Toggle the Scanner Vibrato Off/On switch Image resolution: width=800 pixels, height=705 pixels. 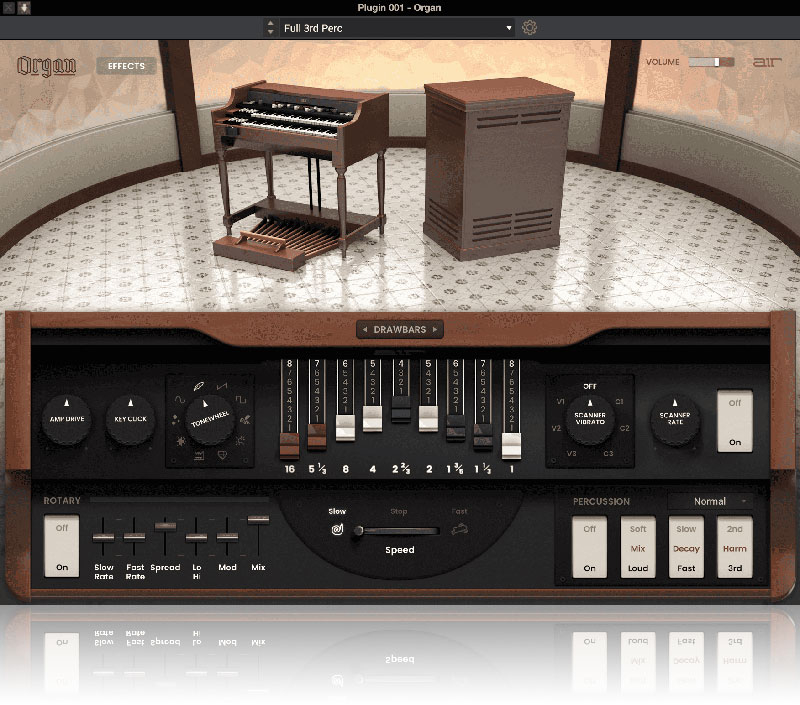click(735, 420)
